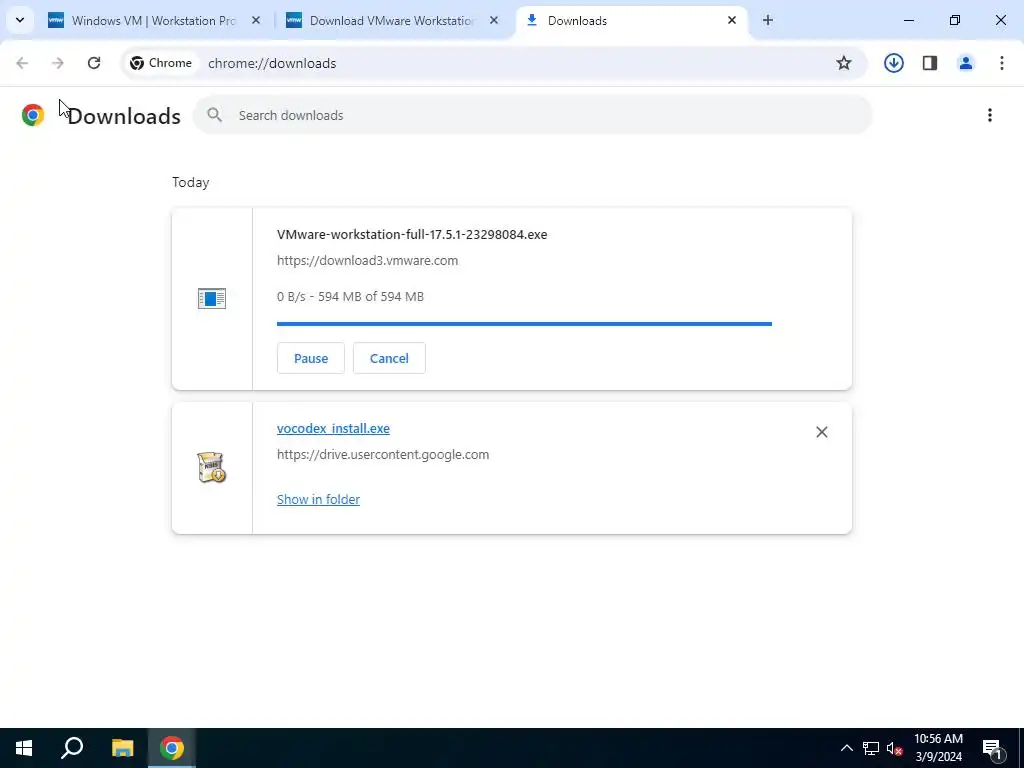The height and width of the screenshot is (768, 1024).
Task: Click the muted volume tray icon
Action: (894, 748)
